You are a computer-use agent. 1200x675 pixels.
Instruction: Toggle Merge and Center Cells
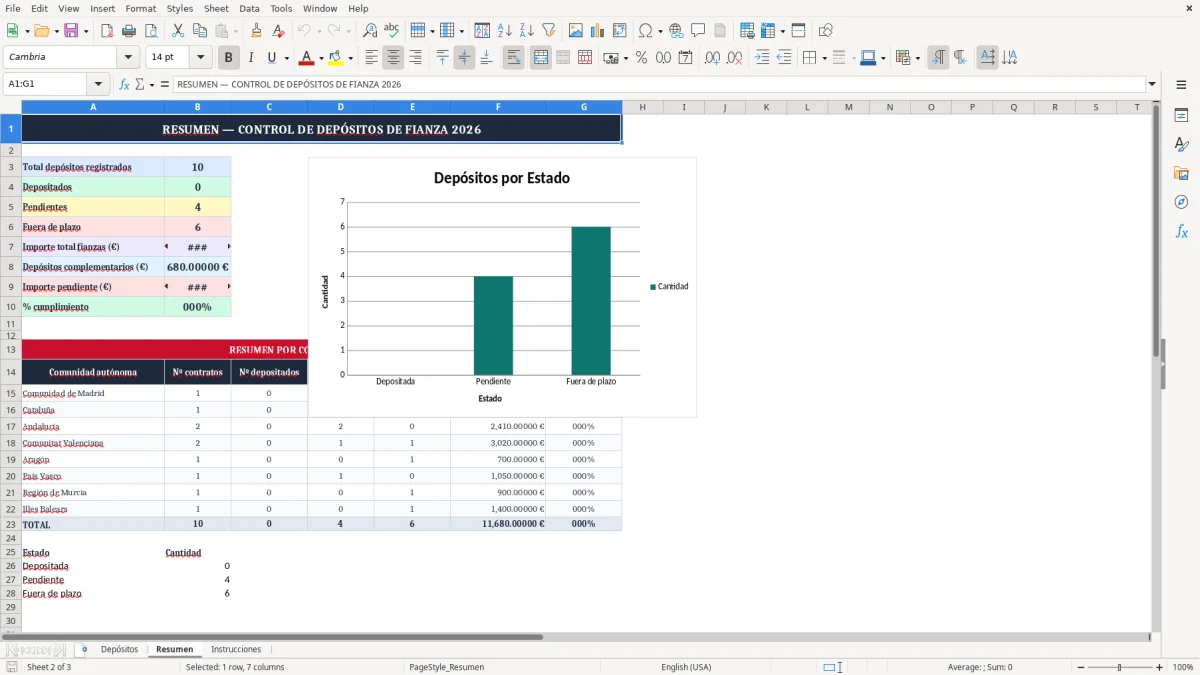[540, 58]
